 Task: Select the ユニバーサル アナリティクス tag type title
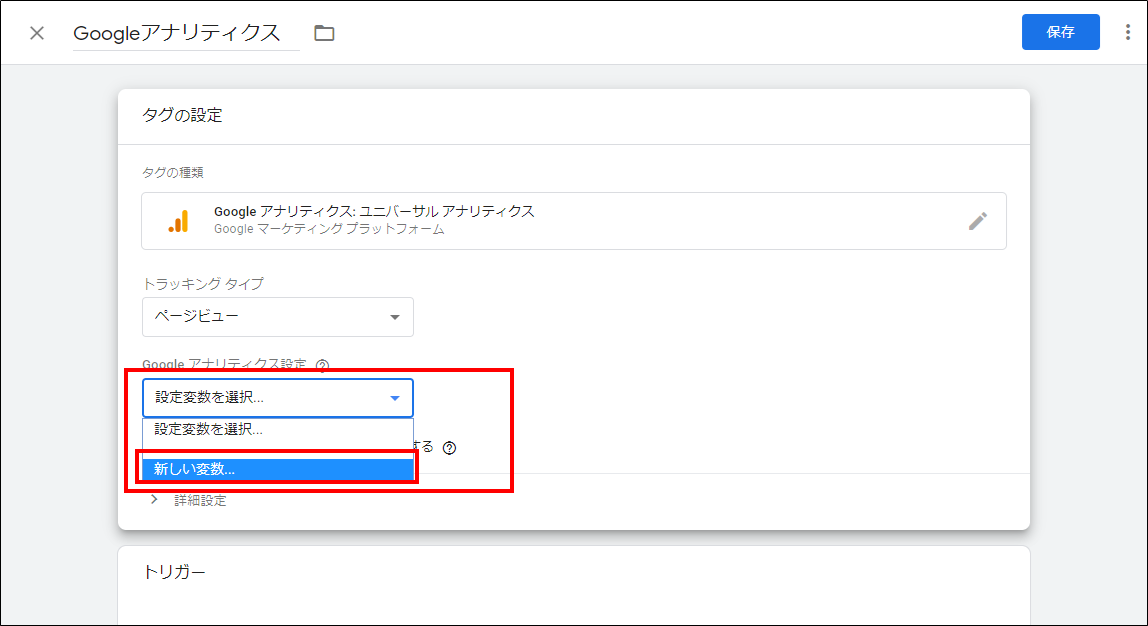coord(374,211)
